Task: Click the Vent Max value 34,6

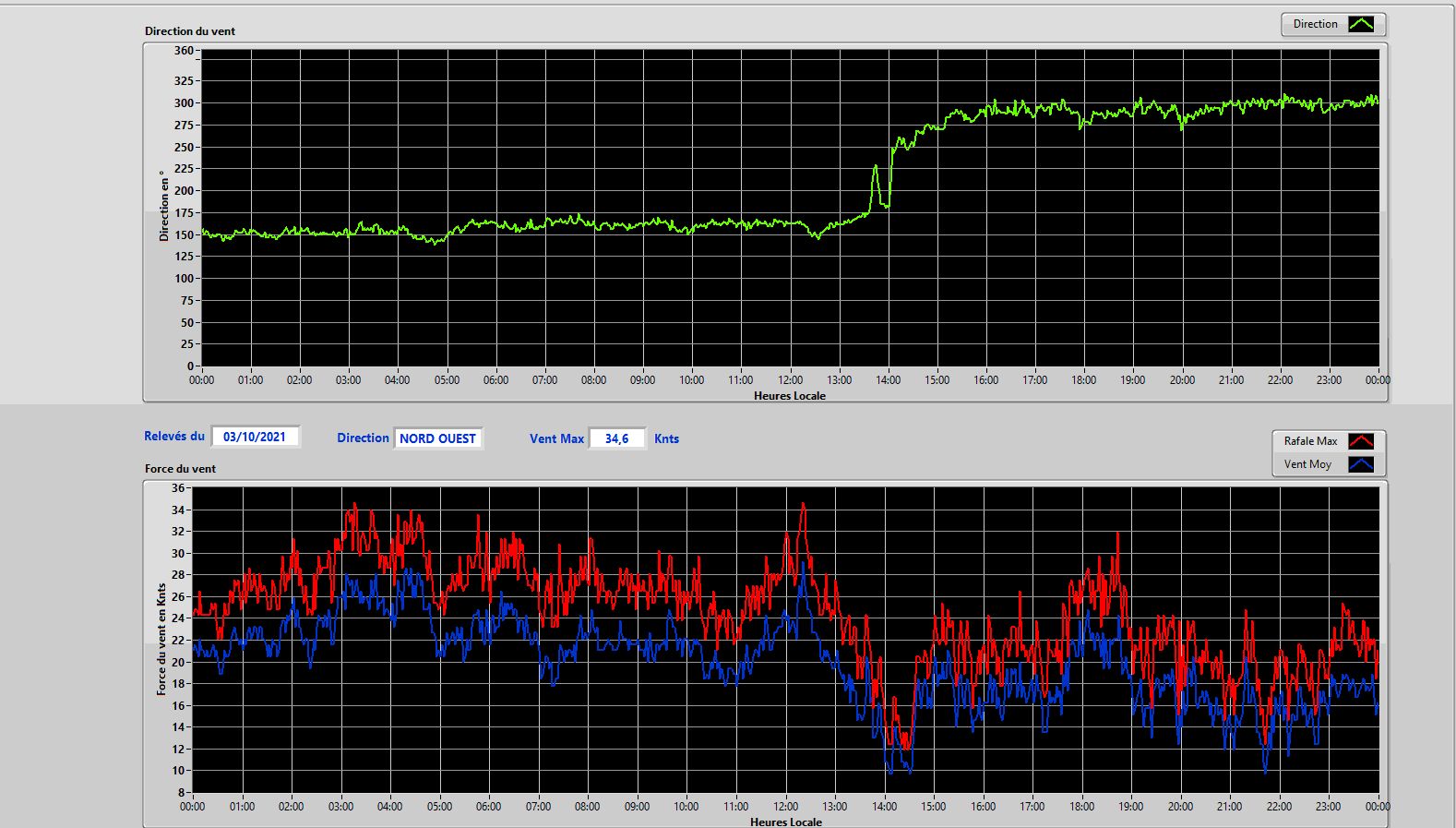Action: click(x=616, y=438)
